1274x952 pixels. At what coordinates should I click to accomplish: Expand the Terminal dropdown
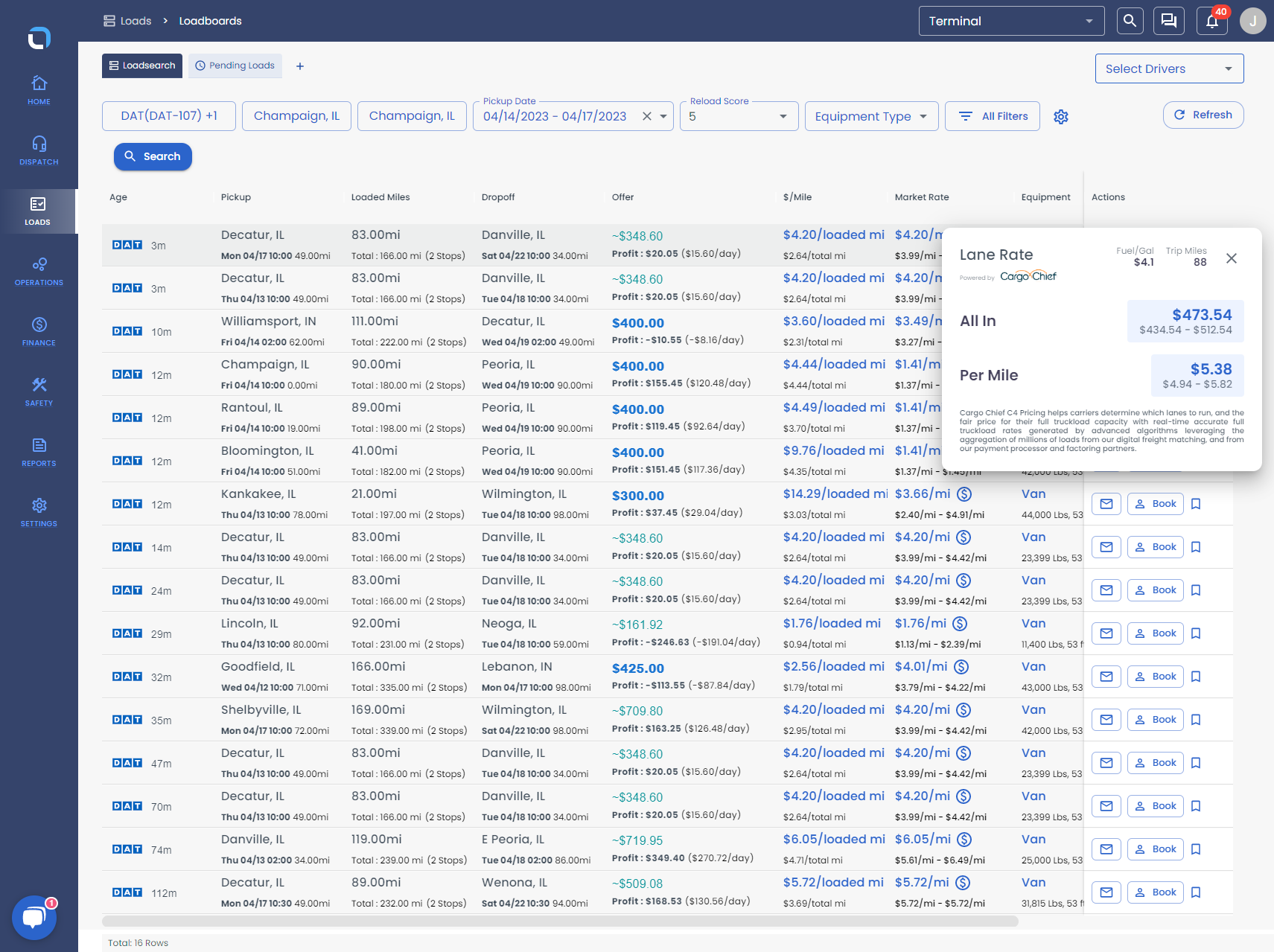click(x=1011, y=21)
